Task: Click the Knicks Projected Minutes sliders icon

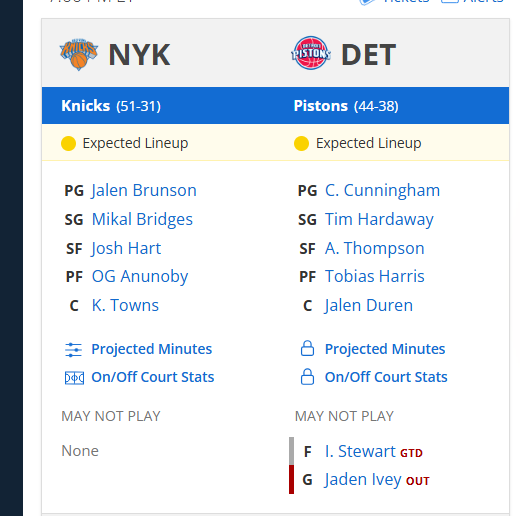Action: pyautogui.click(x=73, y=350)
